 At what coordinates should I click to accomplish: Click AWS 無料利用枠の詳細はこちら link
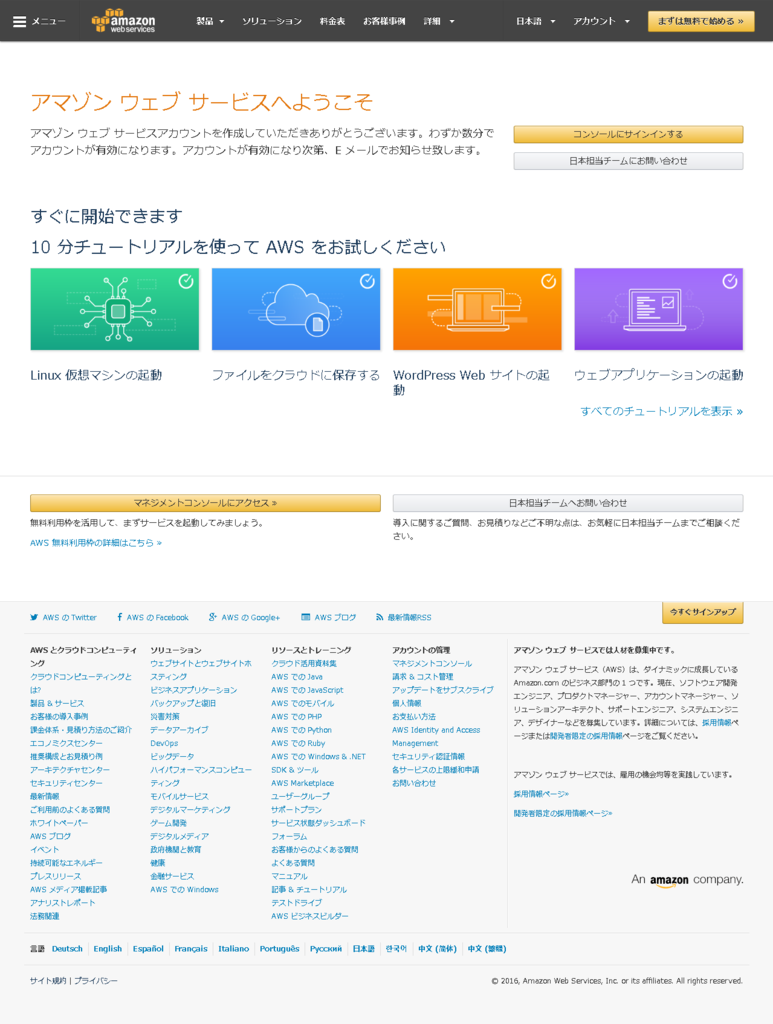click(96, 543)
